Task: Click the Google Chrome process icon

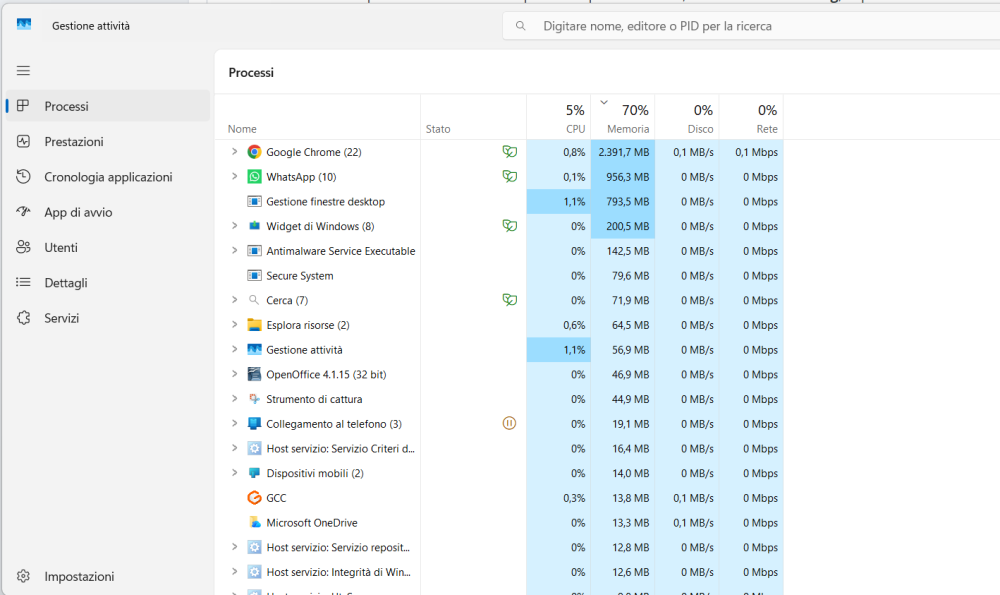Action: click(x=254, y=152)
